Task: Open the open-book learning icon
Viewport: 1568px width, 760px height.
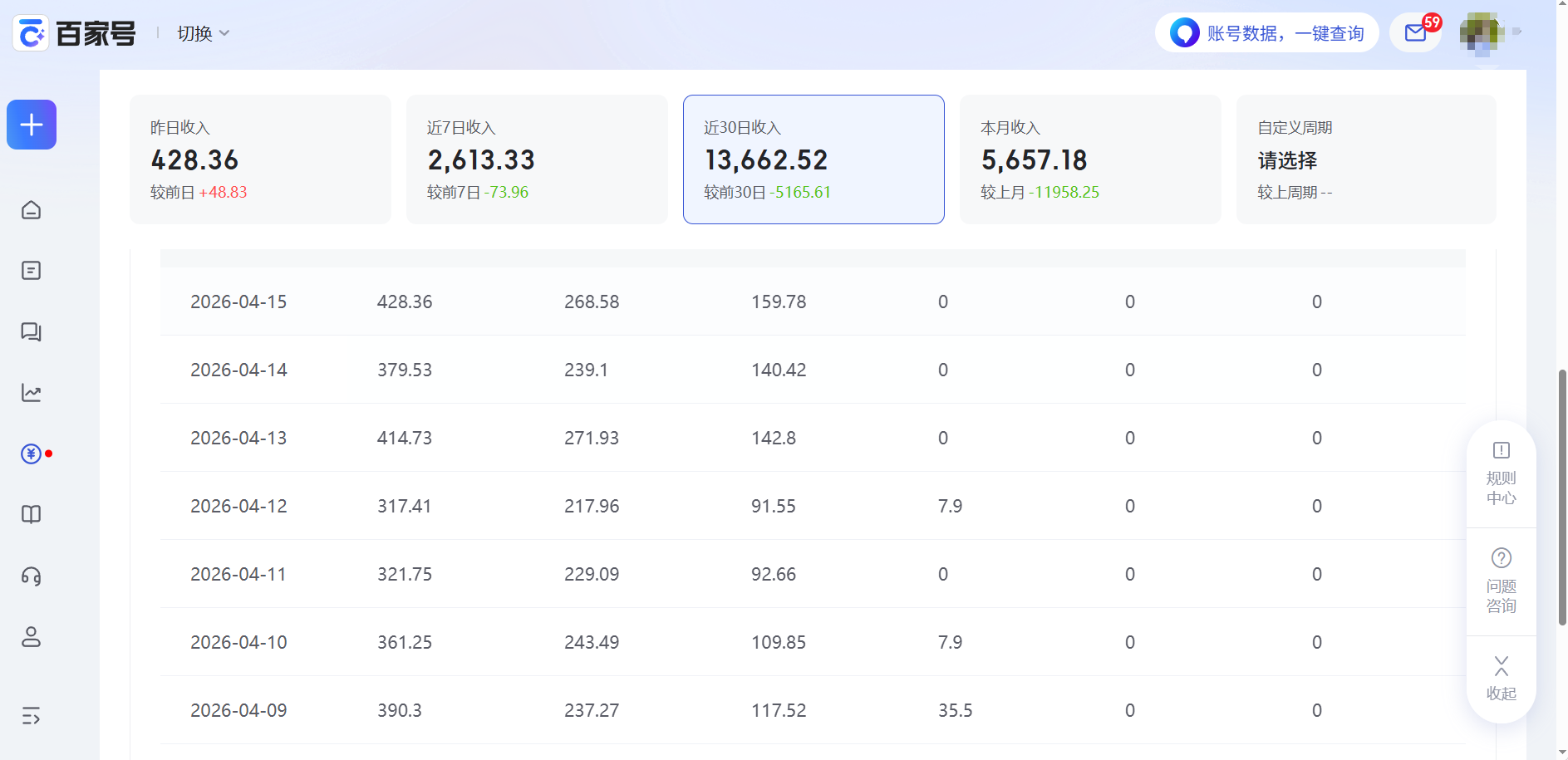Action: 32,515
